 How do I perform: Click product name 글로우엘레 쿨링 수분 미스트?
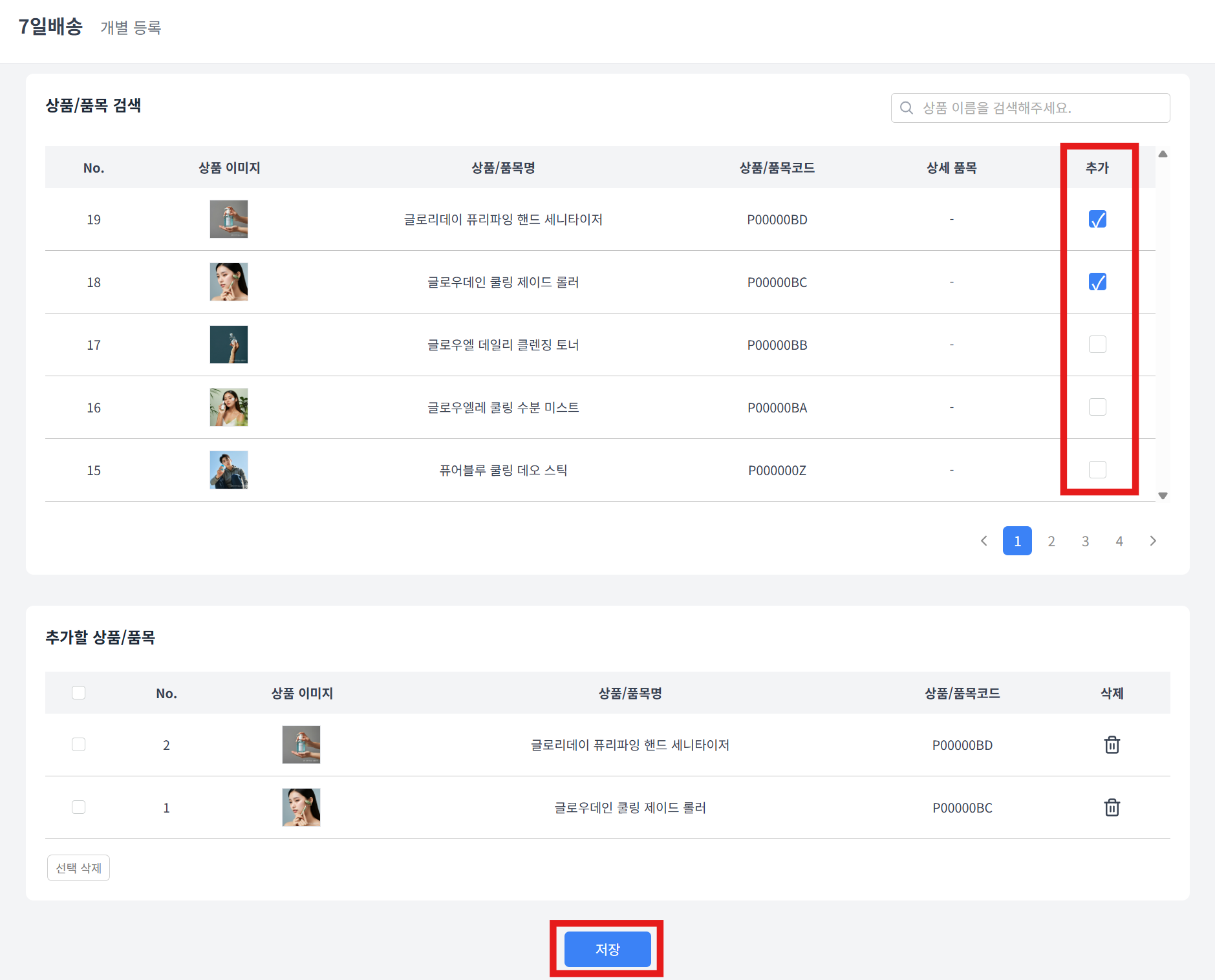click(503, 408)
